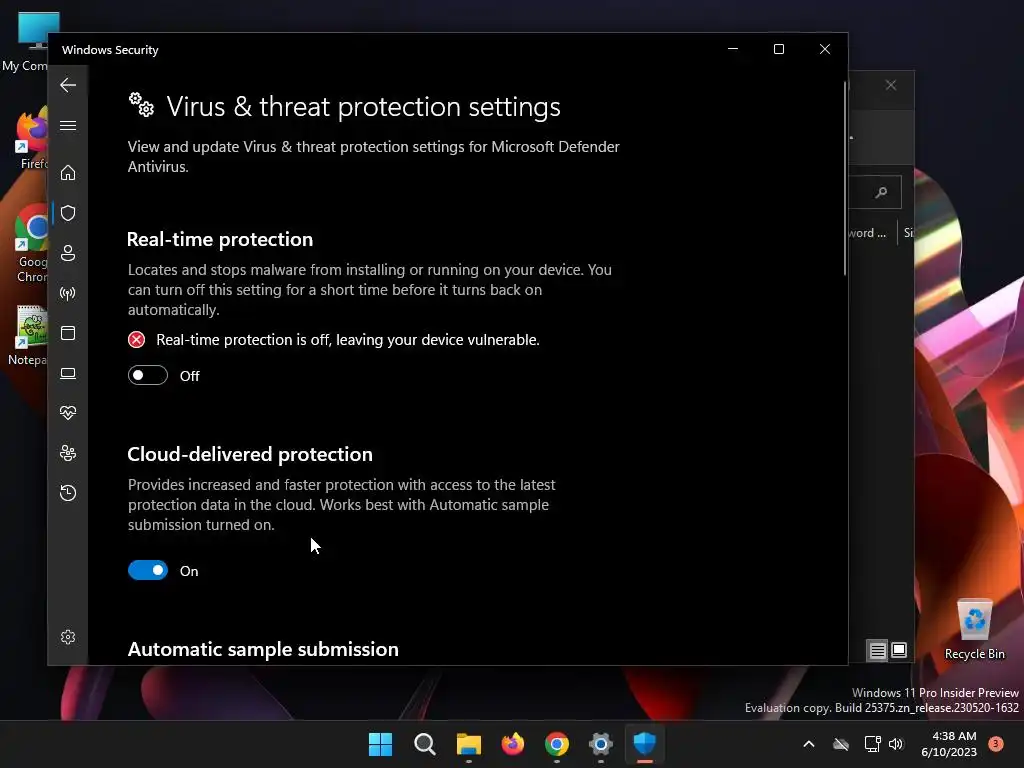Click the search magnifier in background window
Screen dimensions: 1024x768
882,192
